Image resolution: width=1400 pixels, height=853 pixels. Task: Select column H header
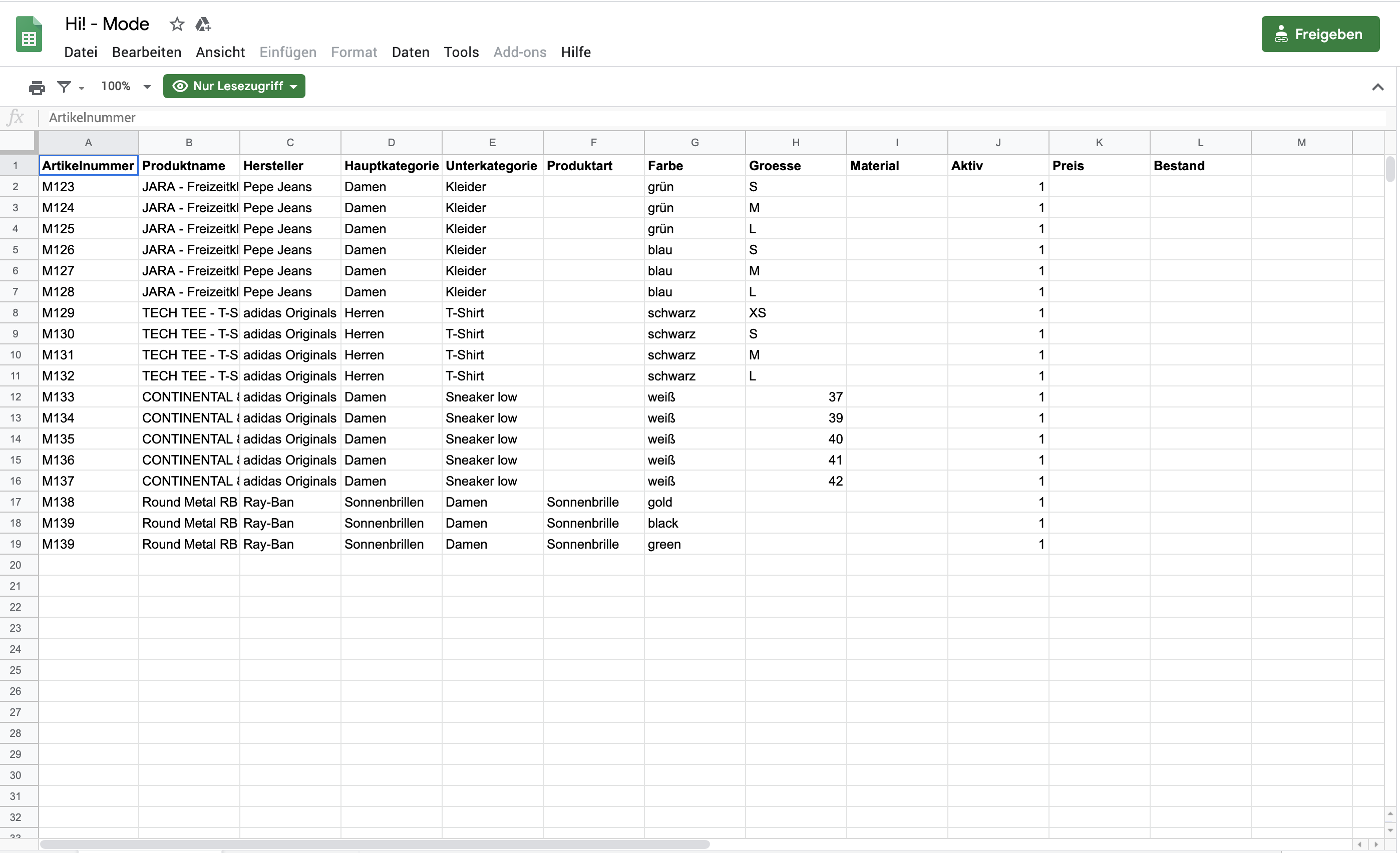796,143
